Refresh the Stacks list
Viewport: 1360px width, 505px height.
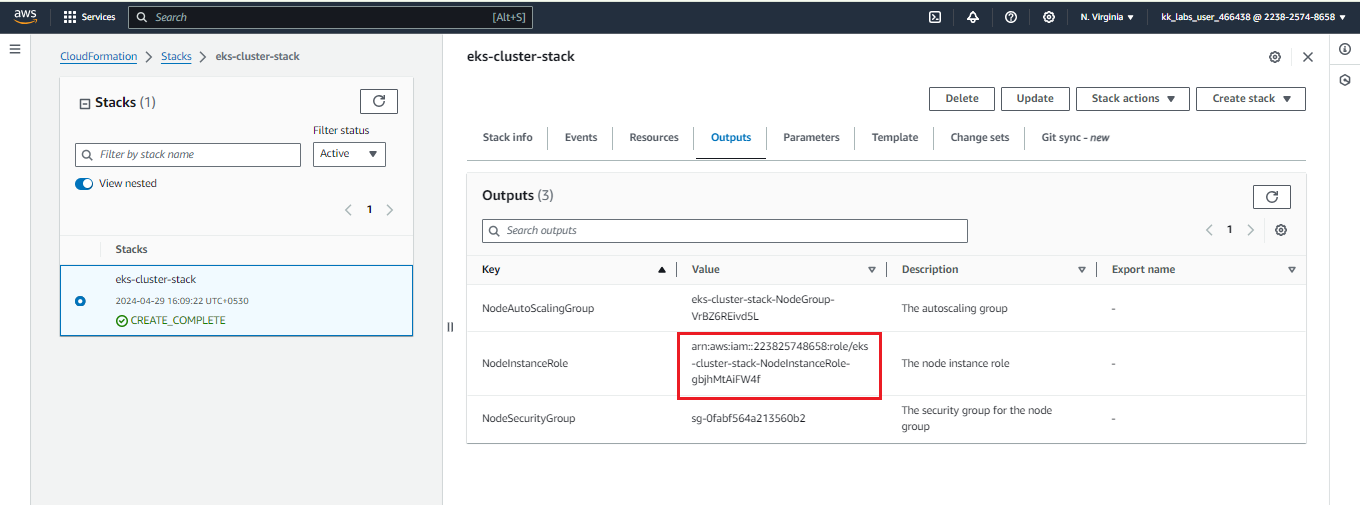coord(379,101)
